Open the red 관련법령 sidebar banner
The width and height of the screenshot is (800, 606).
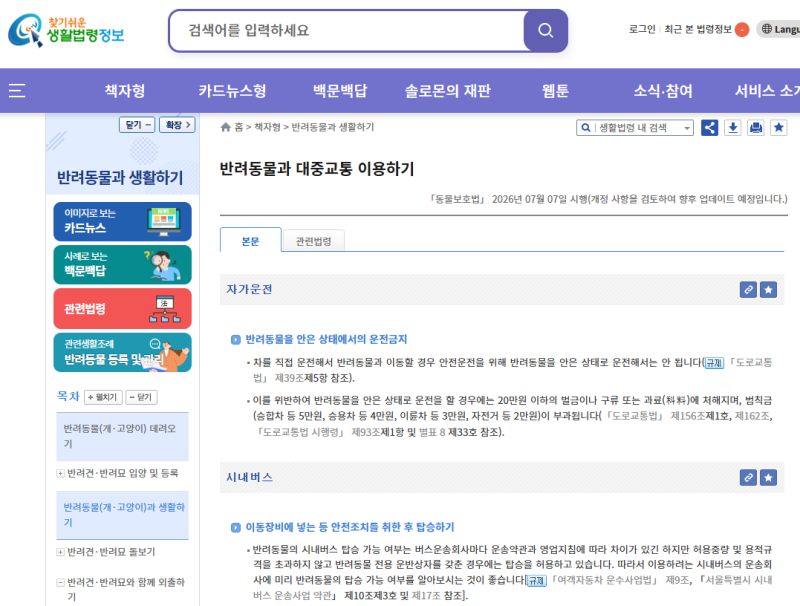pos(122,309)
